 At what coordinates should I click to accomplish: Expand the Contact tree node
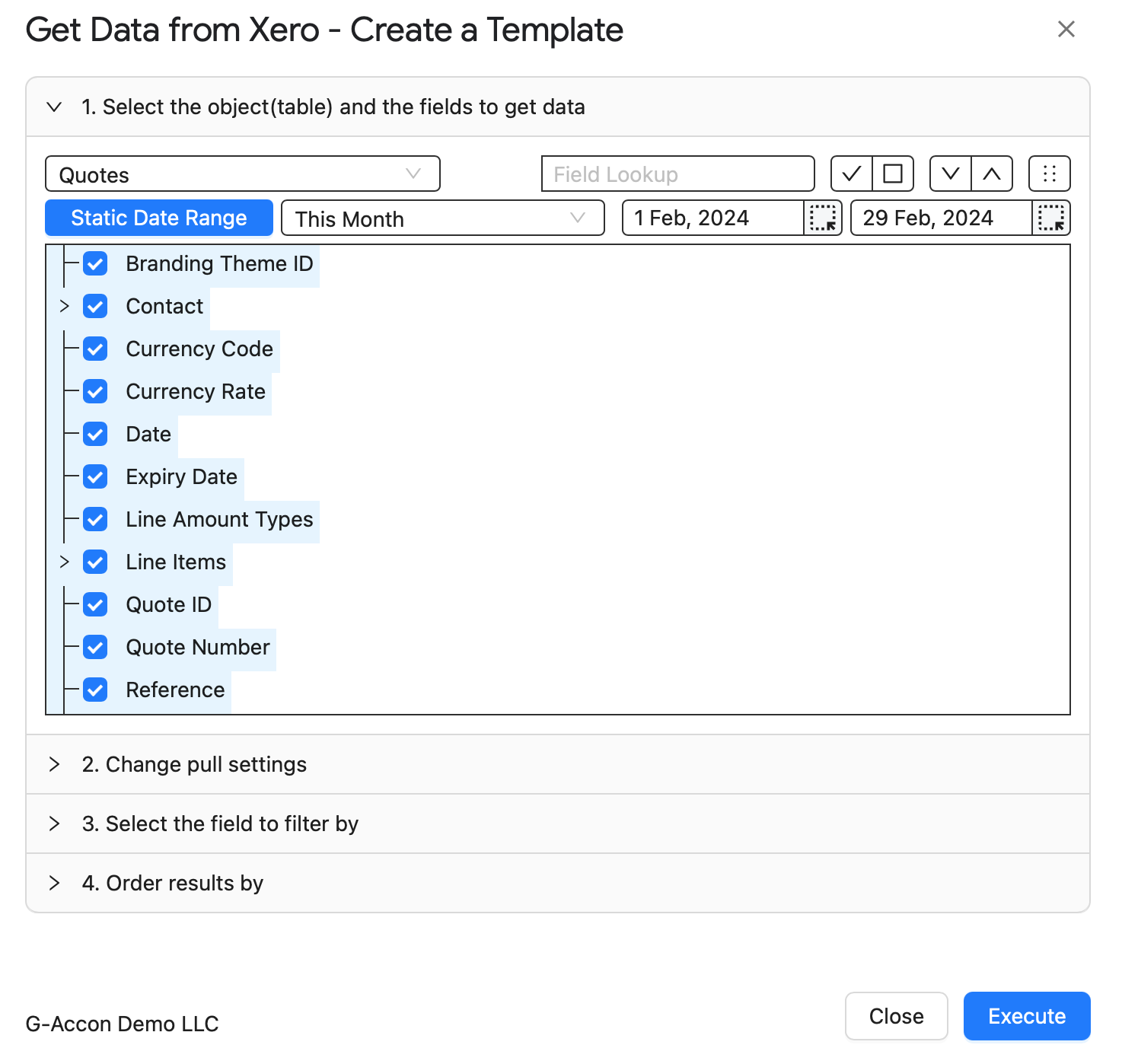pyautogui.click(x=65, y=306)
